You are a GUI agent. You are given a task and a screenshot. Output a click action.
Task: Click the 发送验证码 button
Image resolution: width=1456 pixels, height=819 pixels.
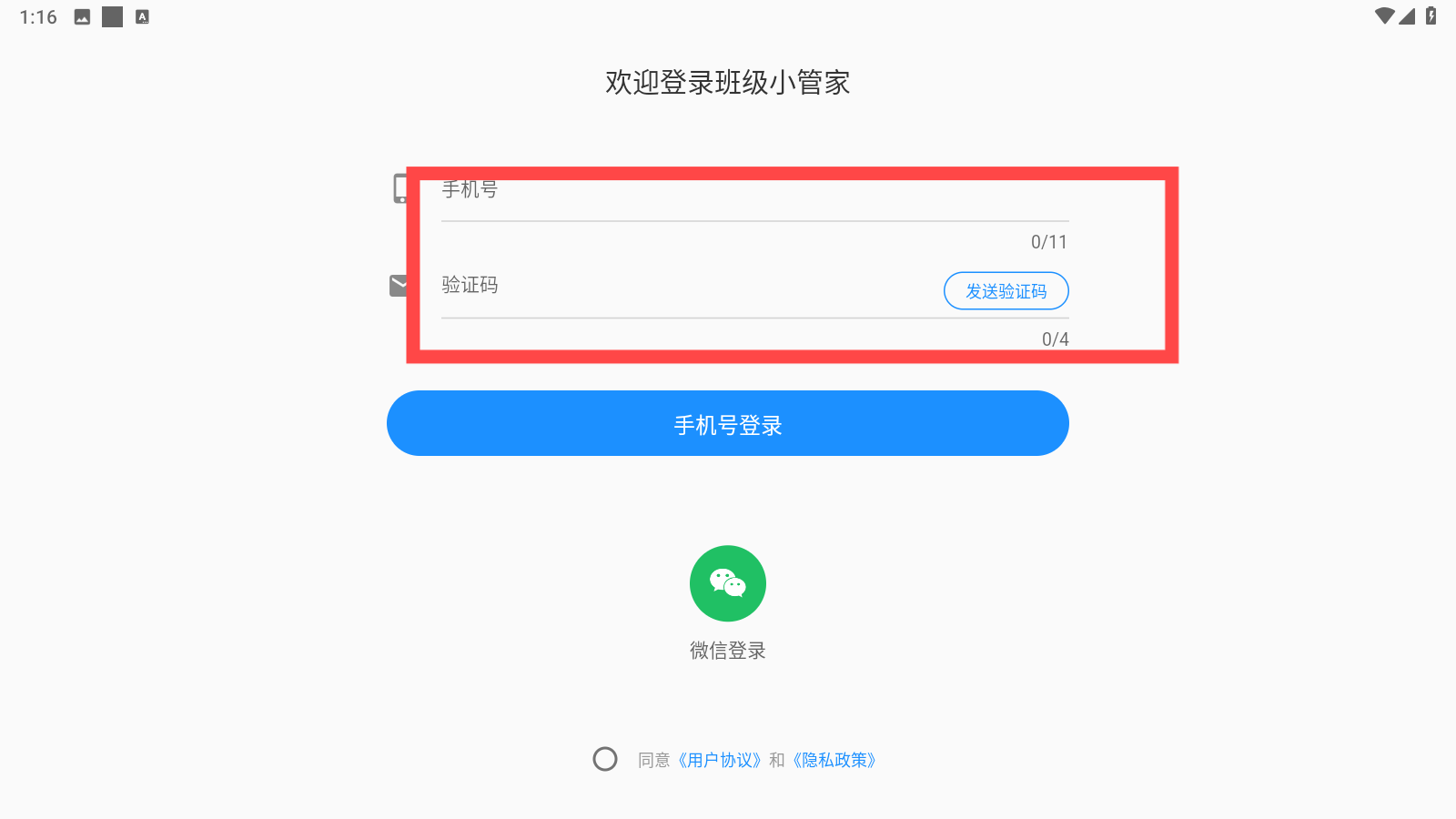click(1006, 291)
